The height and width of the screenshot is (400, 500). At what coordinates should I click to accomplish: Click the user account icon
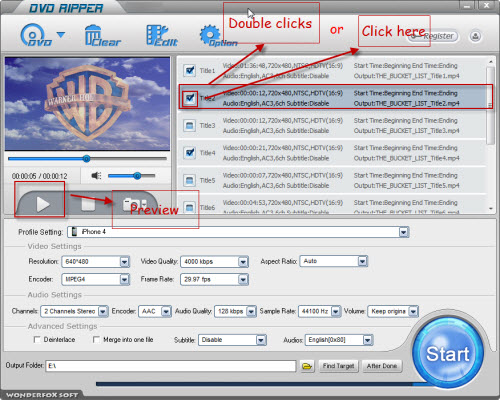(x=475, y=36)
